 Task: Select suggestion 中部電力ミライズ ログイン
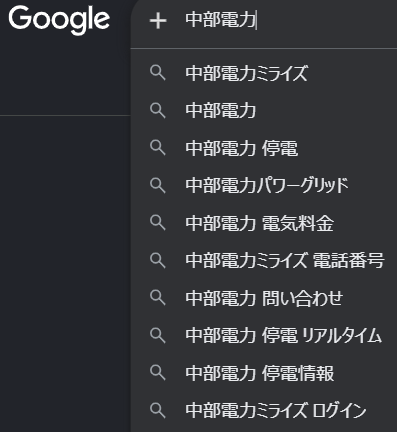264,410
